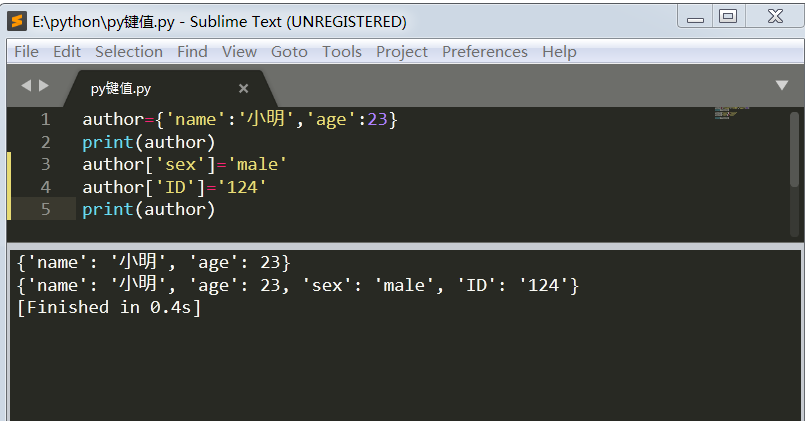Maximize the Sublime Text window
The height and width of the screenshot is (421, 805).
tap(728, 16)
